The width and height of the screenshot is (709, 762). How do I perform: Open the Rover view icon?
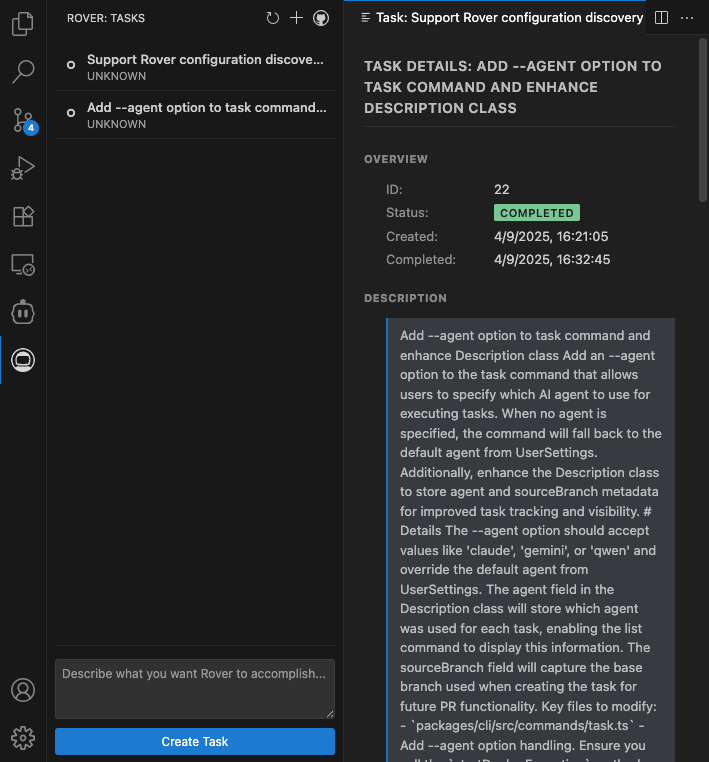click(23, 361)
